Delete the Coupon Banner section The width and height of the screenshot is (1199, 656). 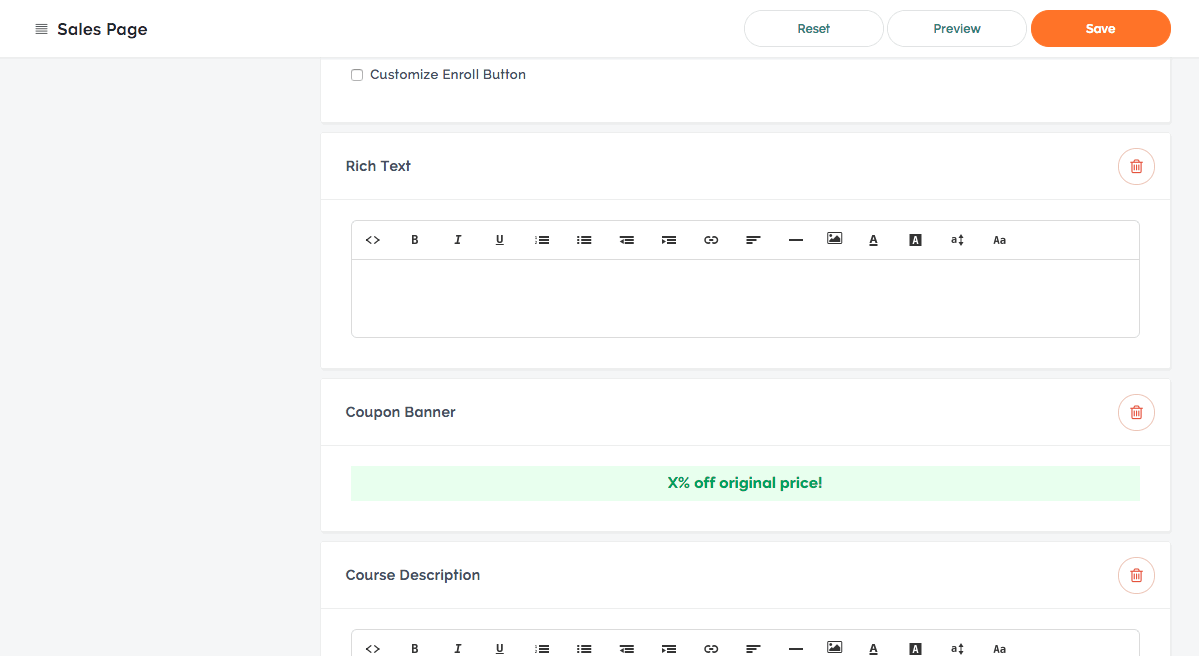pyautogui.click(x=1136, y=412)
